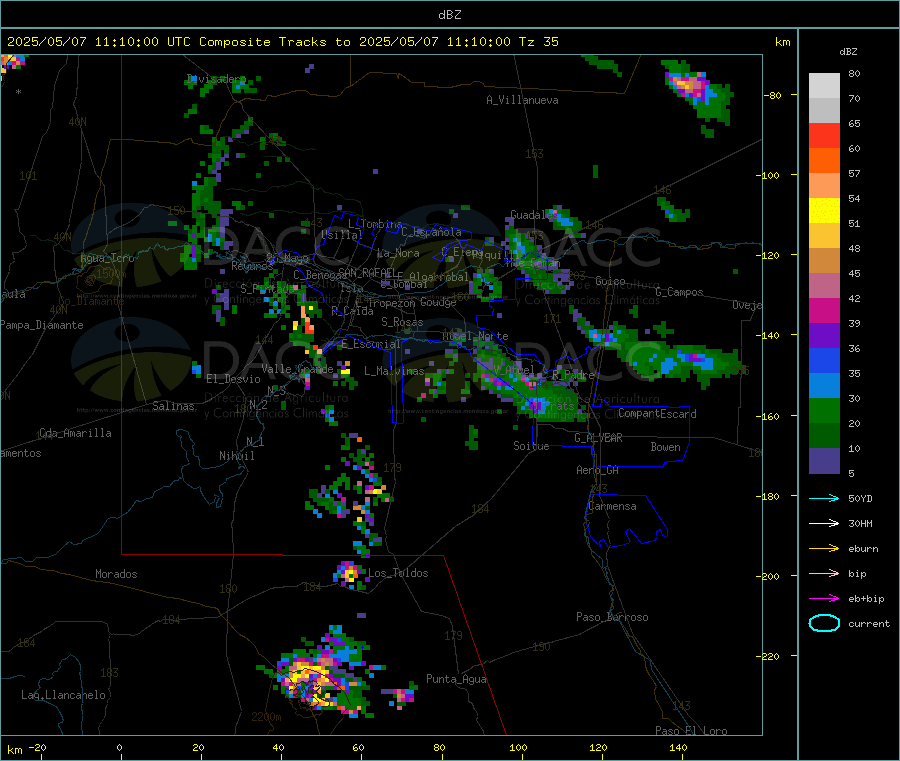
Task: Click the Morados map label
Action: (x=116, y=574)
